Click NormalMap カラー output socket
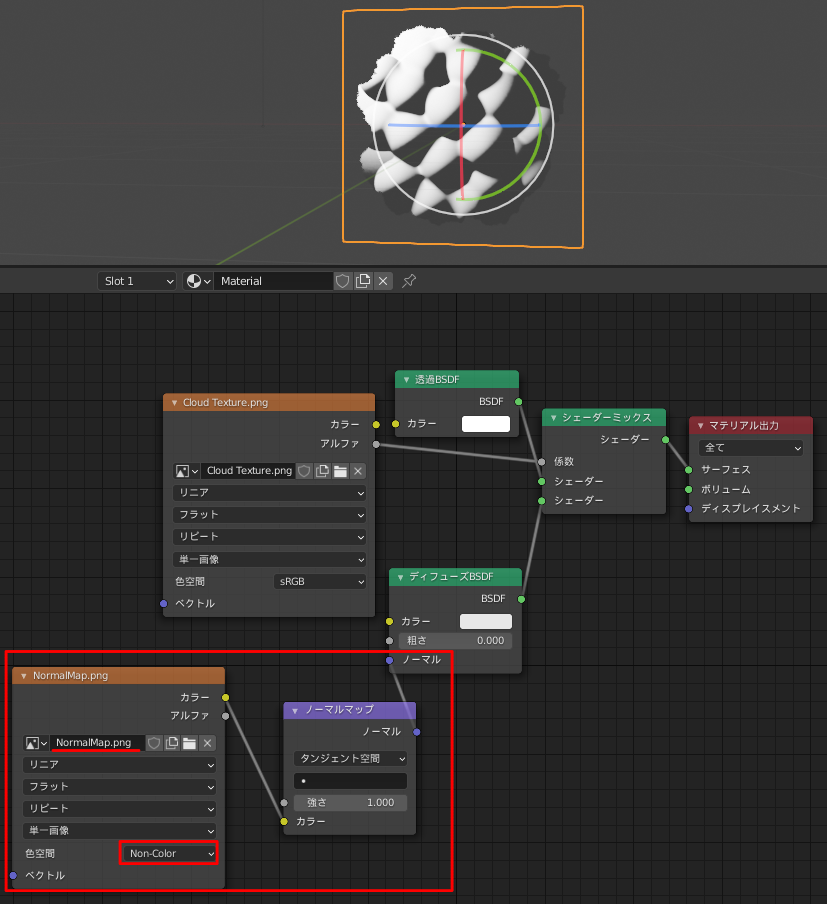This screenshot has width=827, height=904. point(225,698)
